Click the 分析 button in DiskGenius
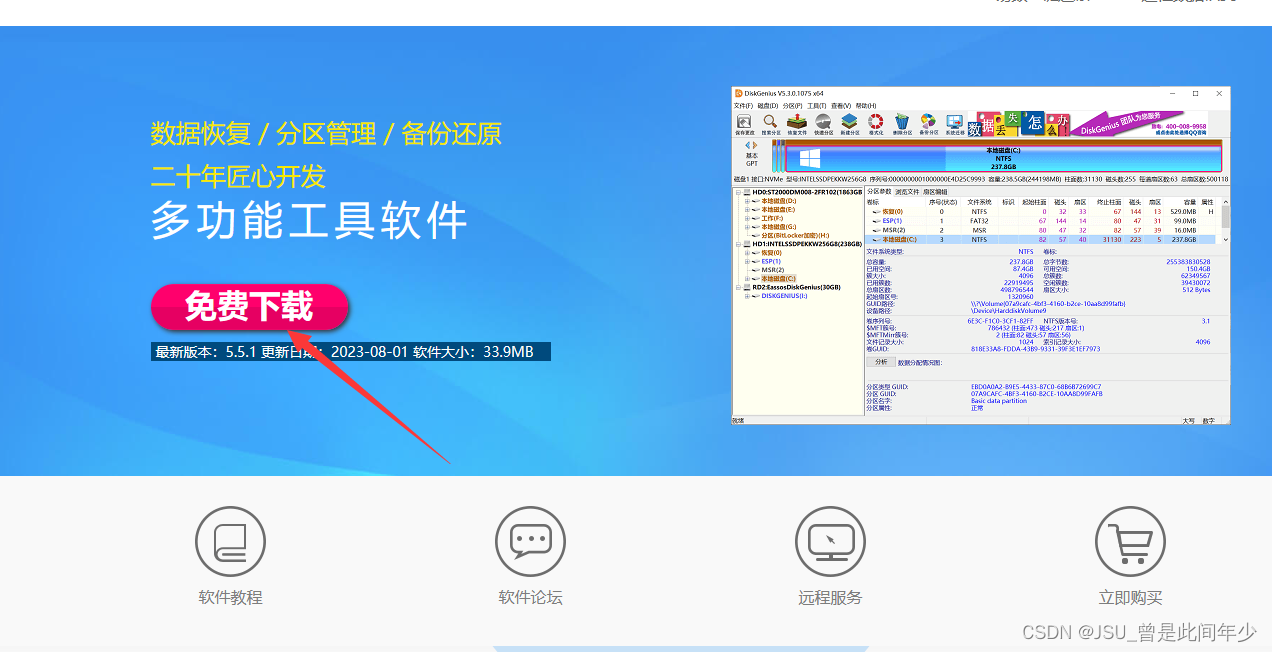Viewport: 1272px width, 652px height. click(881, 361)
